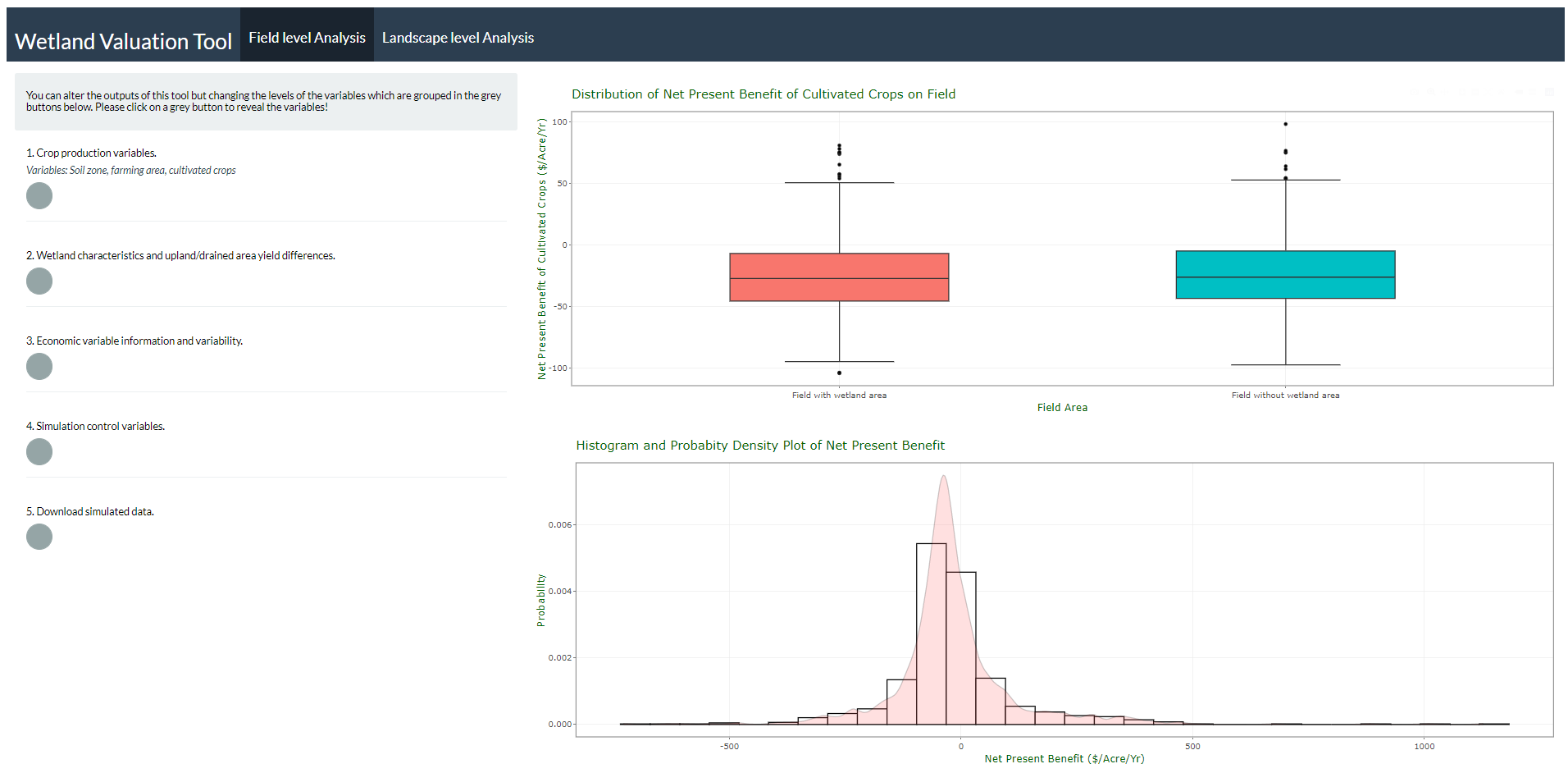Select the red 'Field with wetland area' box
Viewport: 1568px width, 773px height.
tap(839, 277)
